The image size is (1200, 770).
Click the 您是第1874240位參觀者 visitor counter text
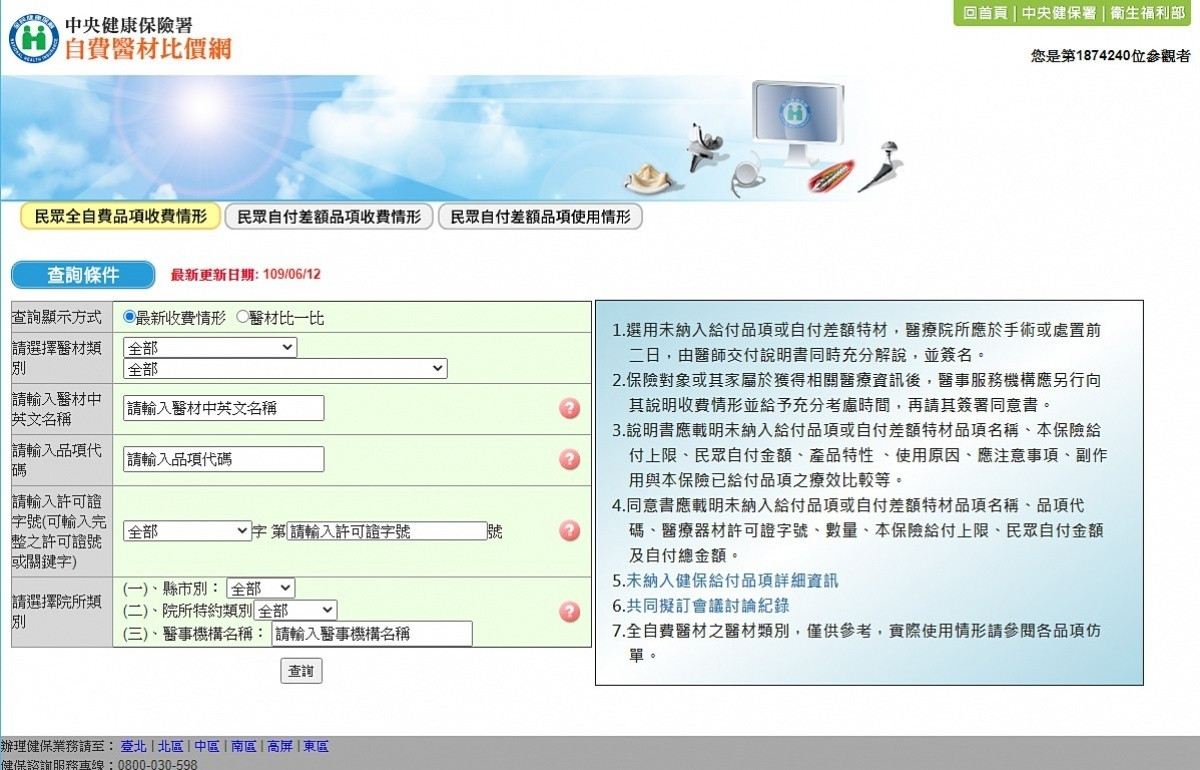point(1111,56)
